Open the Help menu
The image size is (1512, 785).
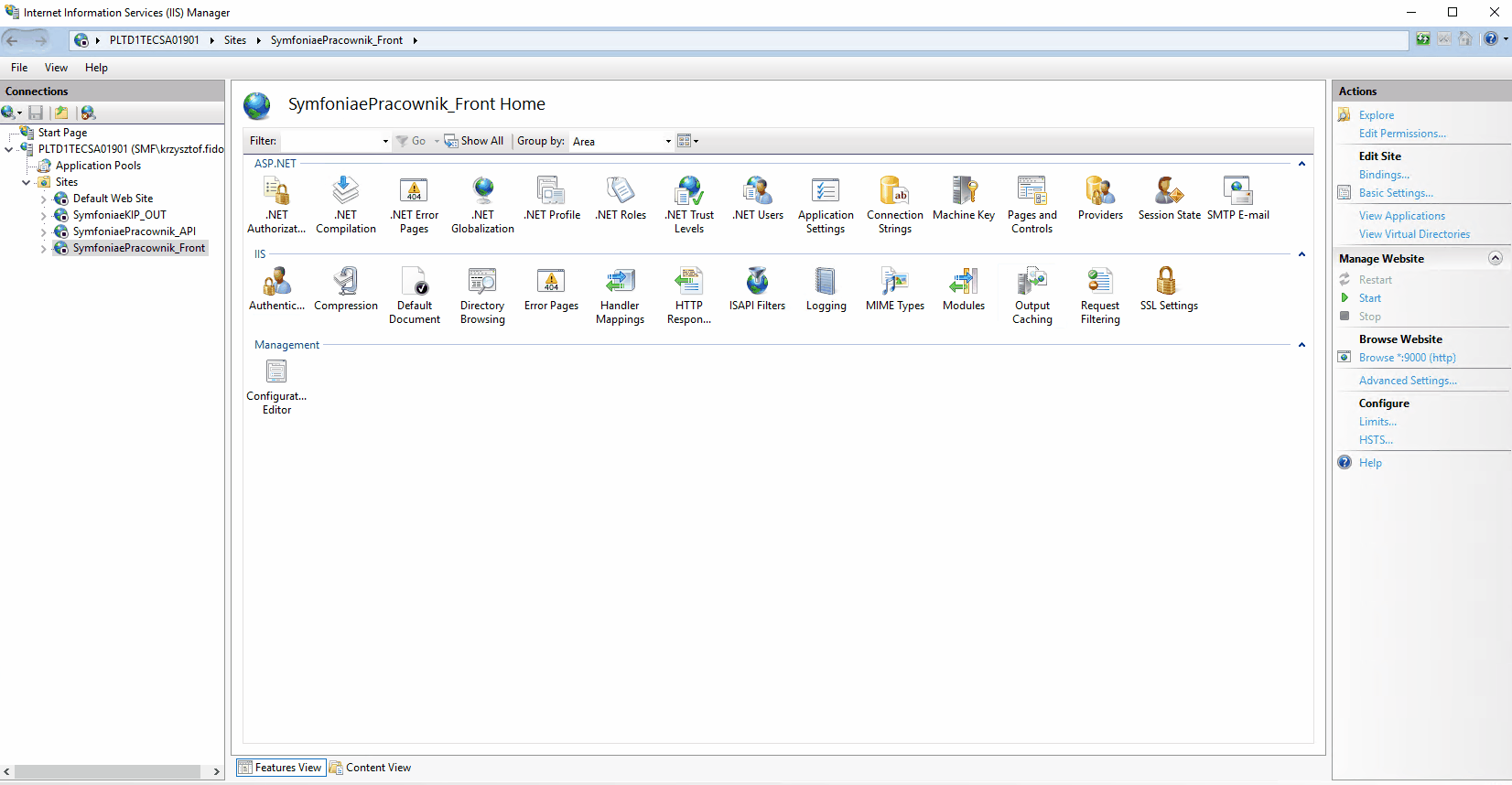click(96, 68)
